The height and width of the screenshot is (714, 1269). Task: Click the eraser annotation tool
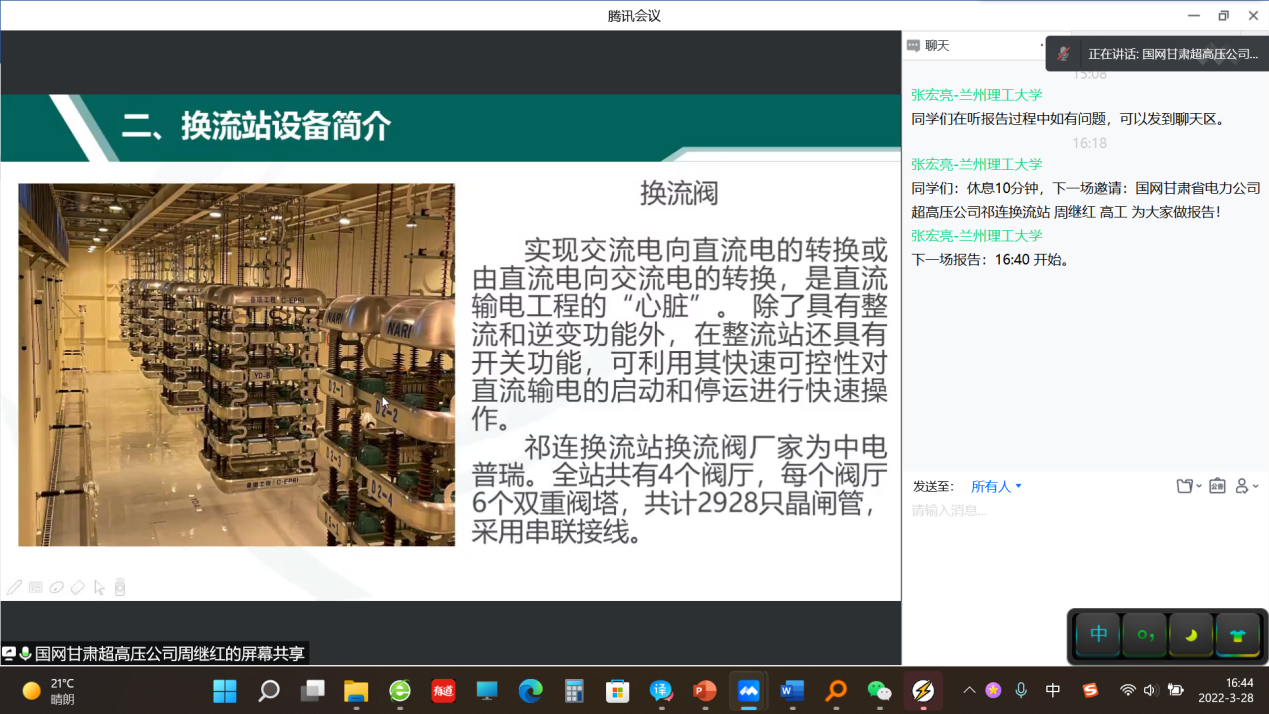(77, 588)
